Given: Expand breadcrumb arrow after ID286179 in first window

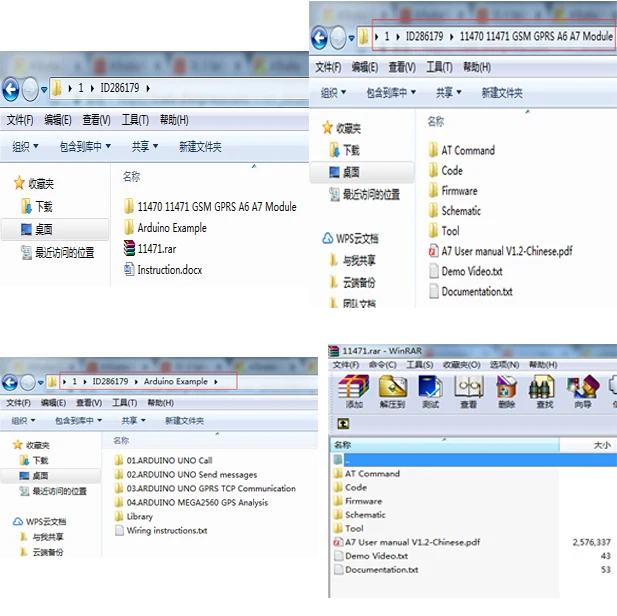Looking at the screenshot, I should point(148,88).
